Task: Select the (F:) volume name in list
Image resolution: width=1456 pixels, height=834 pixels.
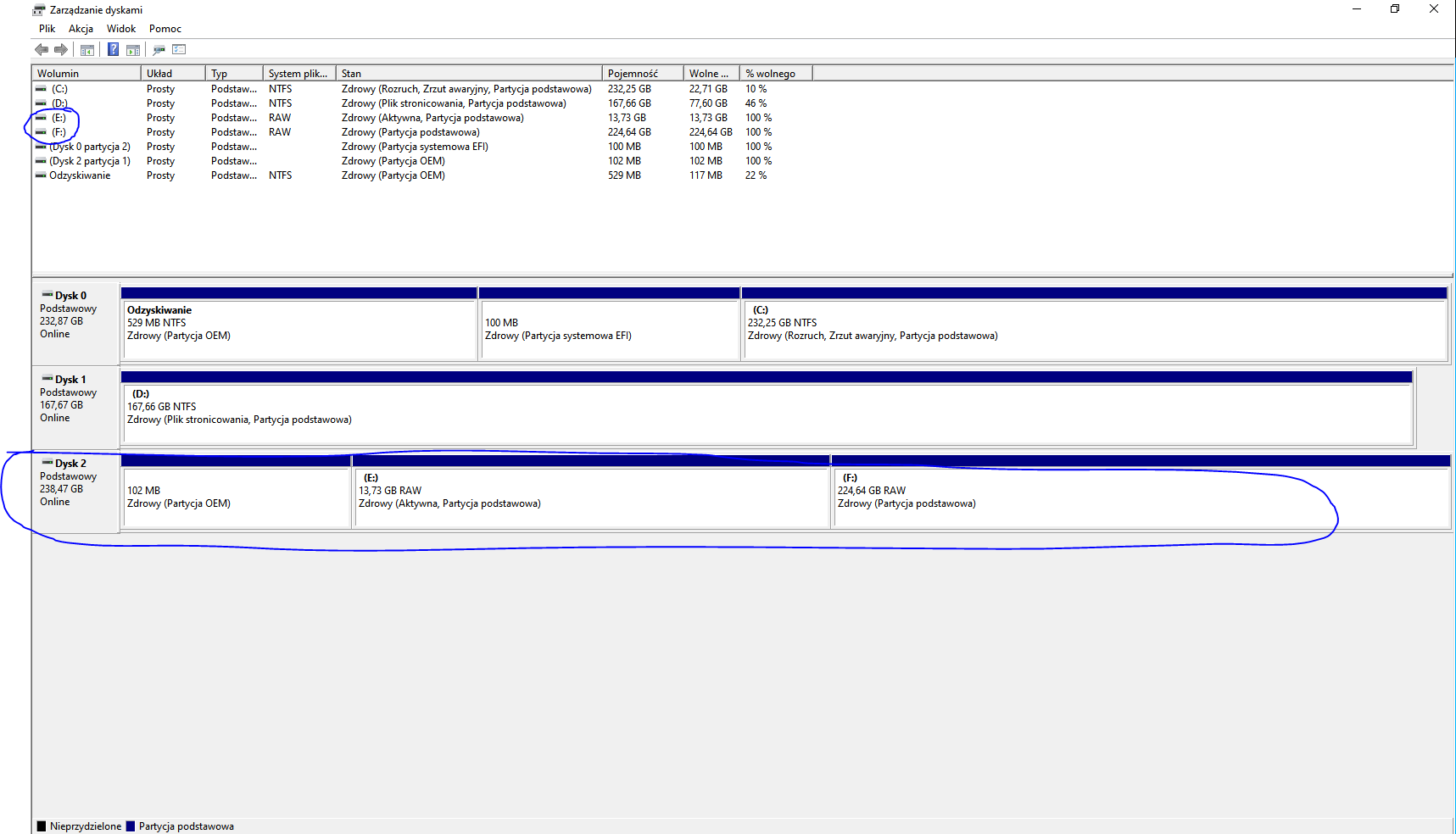Action: pos(59,132)
